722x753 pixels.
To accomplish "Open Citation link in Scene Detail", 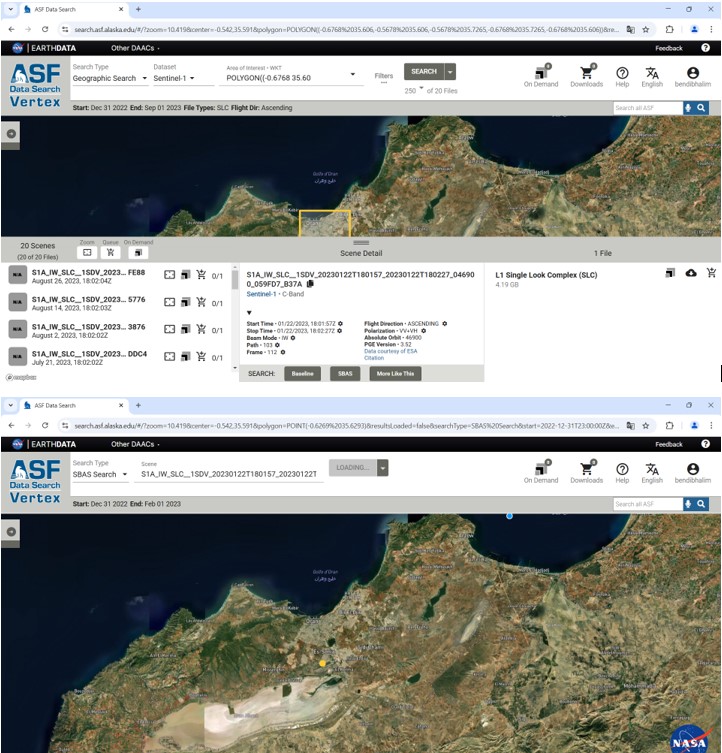I will coord(374,358).
